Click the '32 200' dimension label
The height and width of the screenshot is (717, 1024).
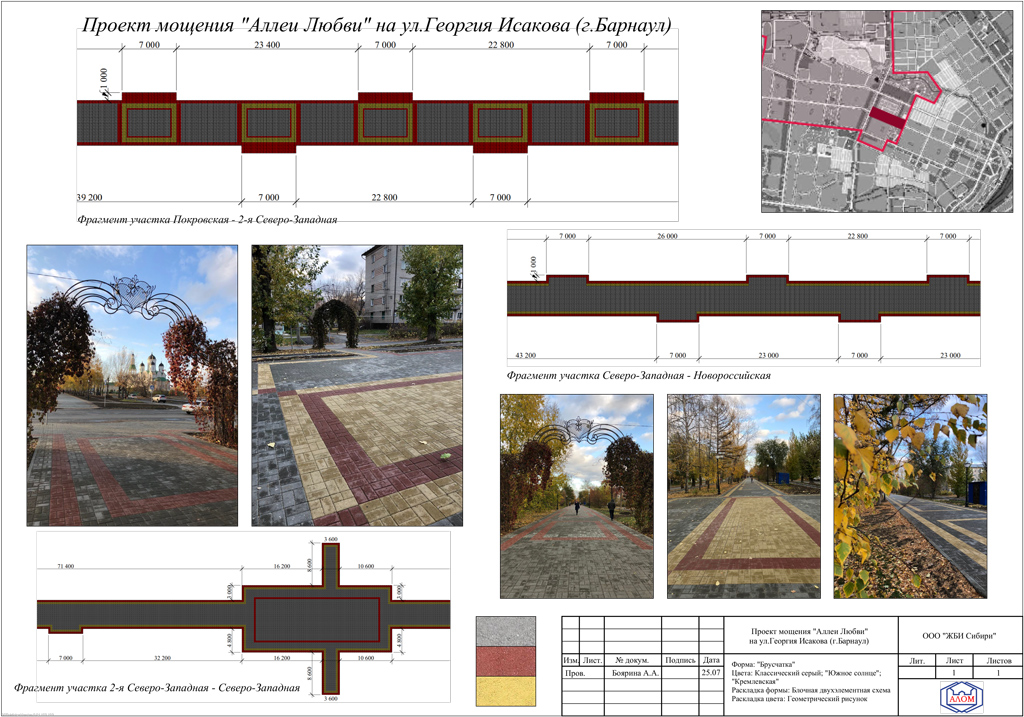coord(162,658)
